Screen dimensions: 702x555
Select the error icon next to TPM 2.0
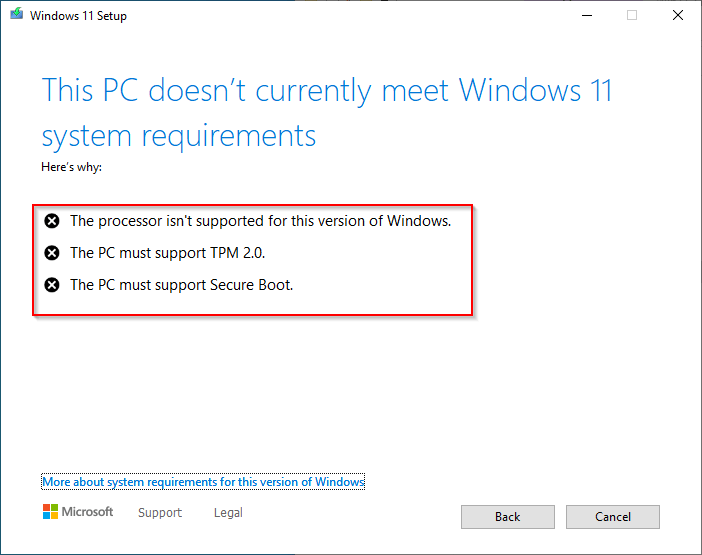(x=52, y=253)
